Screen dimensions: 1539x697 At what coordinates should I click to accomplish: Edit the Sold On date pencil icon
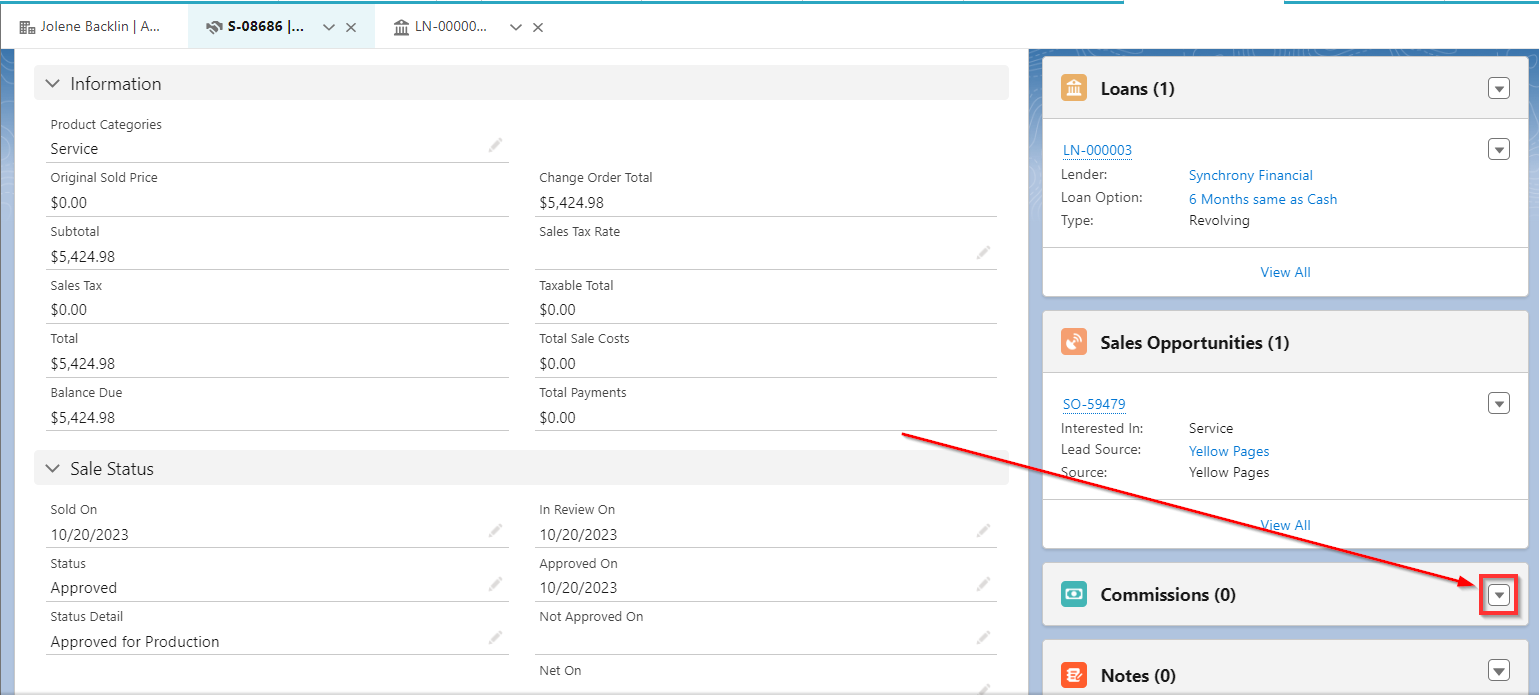coord(495,531)
